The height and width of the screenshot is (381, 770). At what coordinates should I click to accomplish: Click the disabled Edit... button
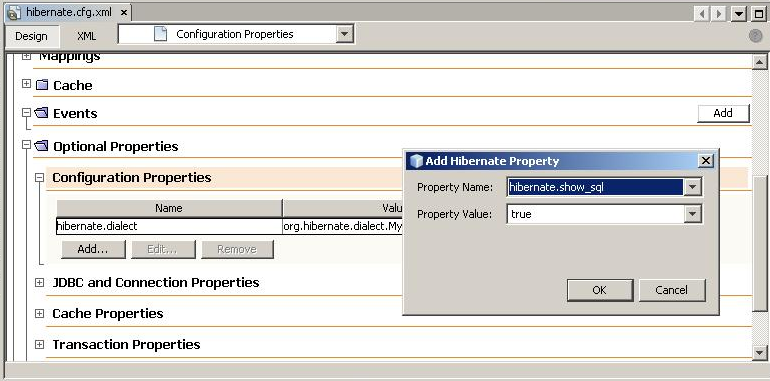click(163, 249)
